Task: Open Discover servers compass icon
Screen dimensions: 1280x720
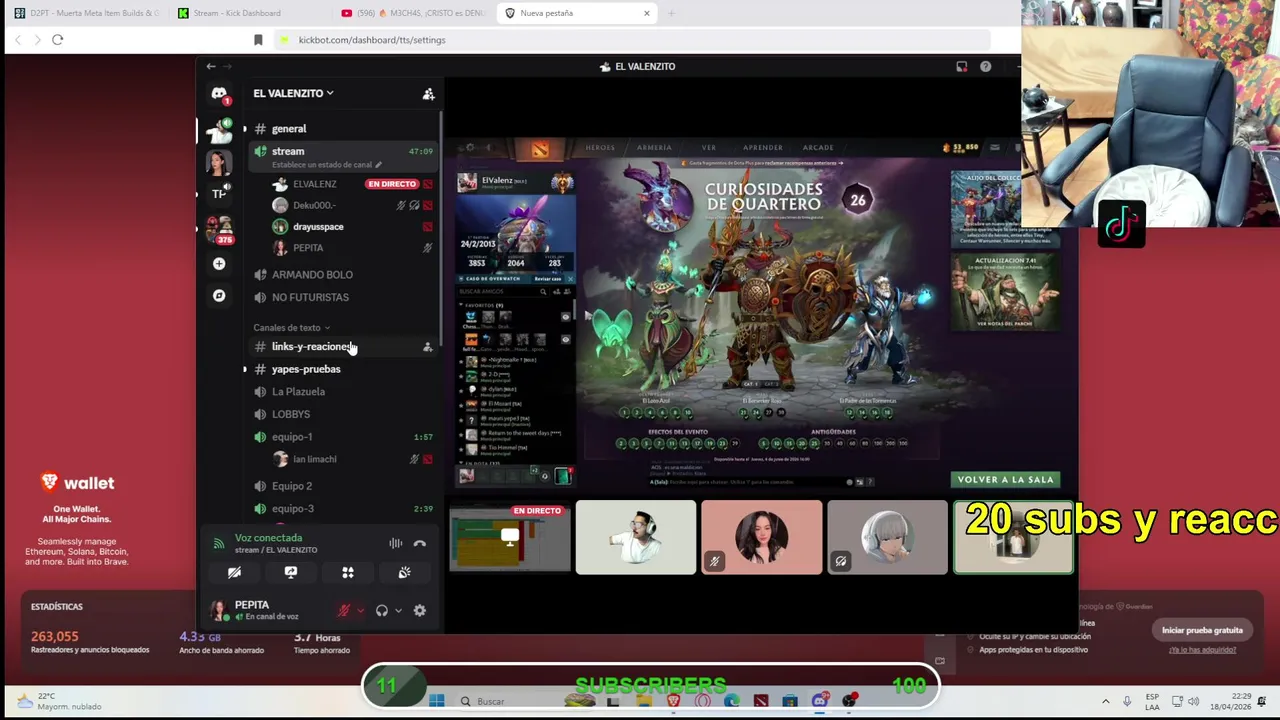Action: coord(219,296)
